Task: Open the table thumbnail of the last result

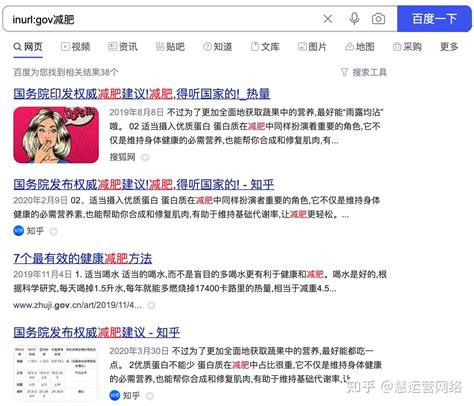Action: pos(55,373)
